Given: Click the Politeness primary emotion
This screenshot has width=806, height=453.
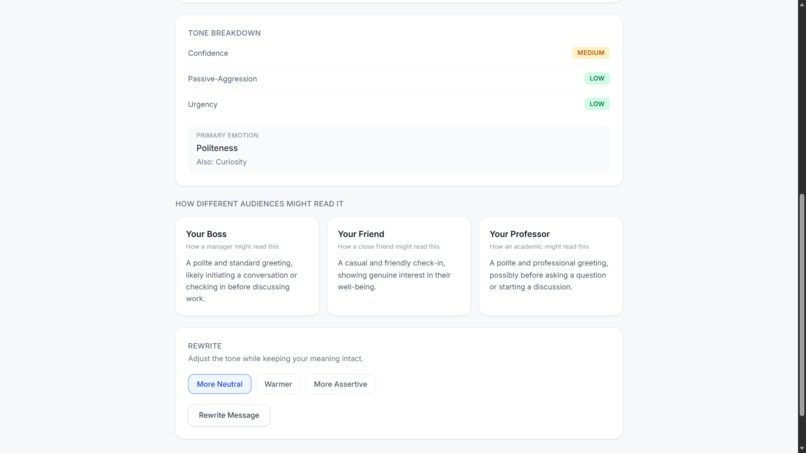Looking at the screenshot, I should click(217, 148).
